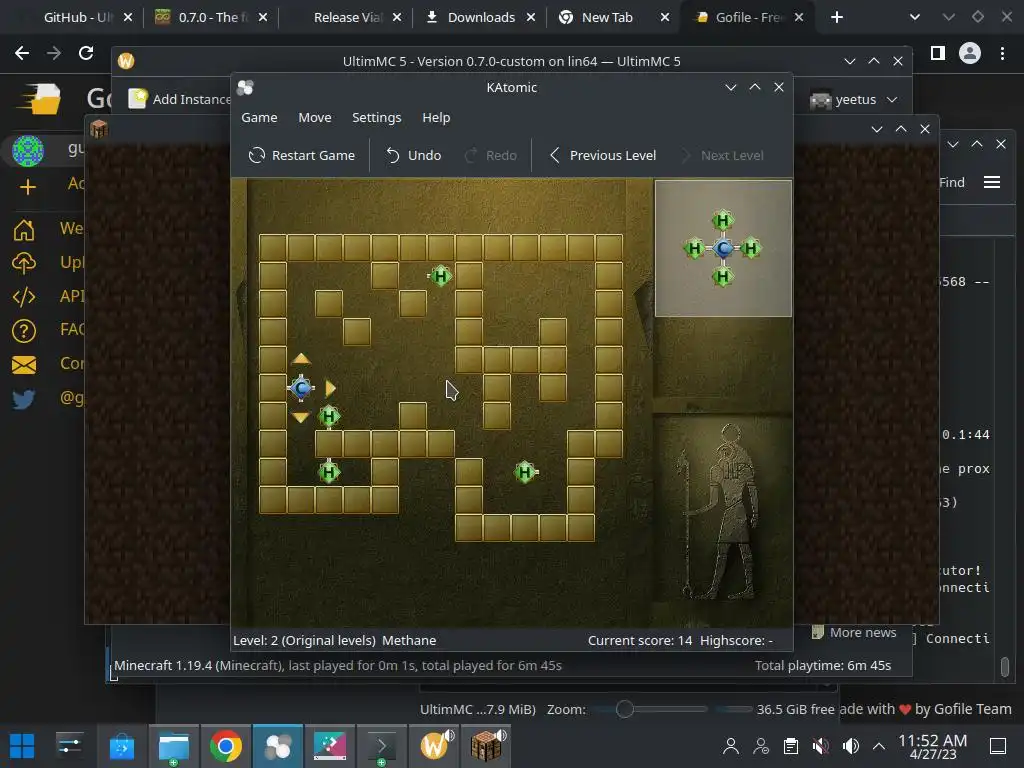Open Chrome three-dot menu

click(1002, 53)
